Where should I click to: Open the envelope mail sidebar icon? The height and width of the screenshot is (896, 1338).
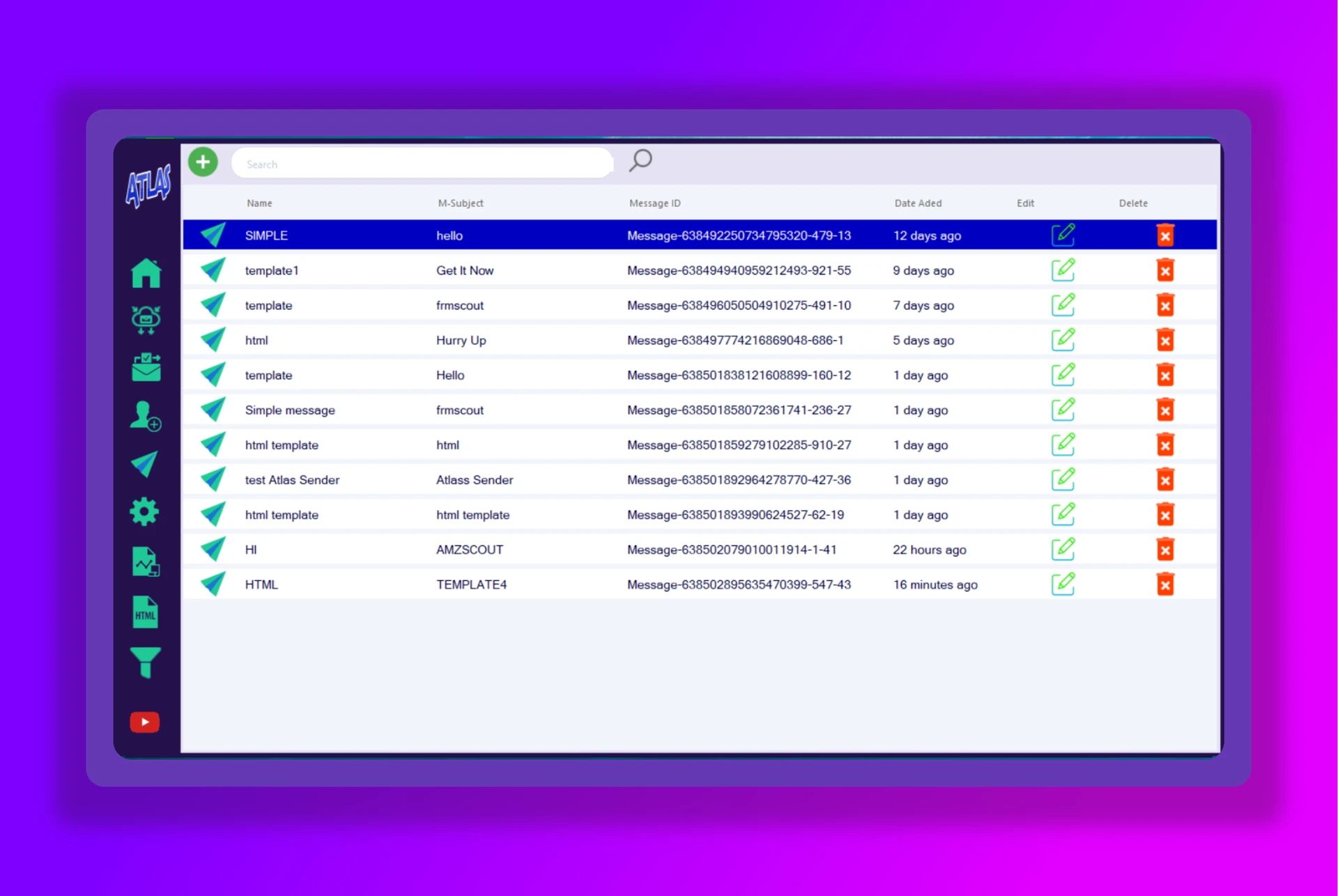click(146, 367)
